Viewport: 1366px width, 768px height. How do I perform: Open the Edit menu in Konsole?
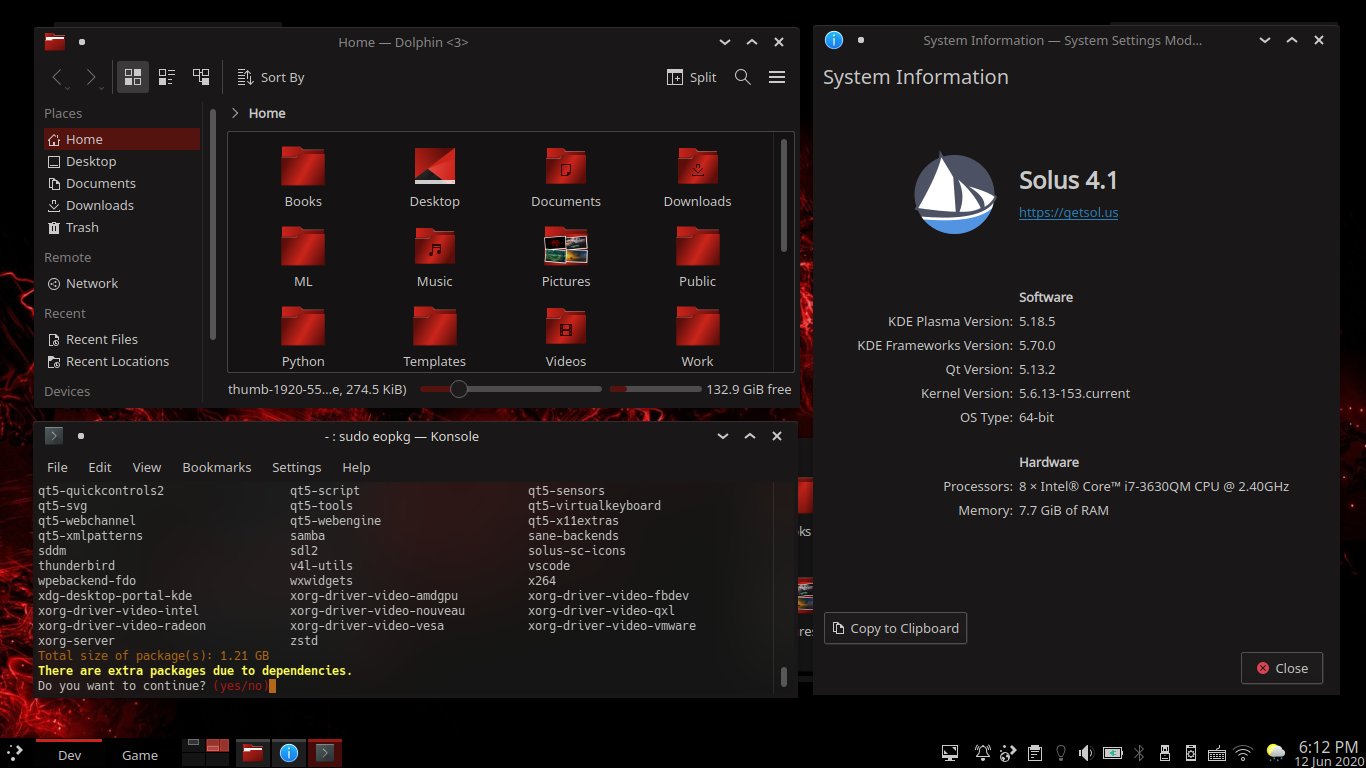click(100, 467)
